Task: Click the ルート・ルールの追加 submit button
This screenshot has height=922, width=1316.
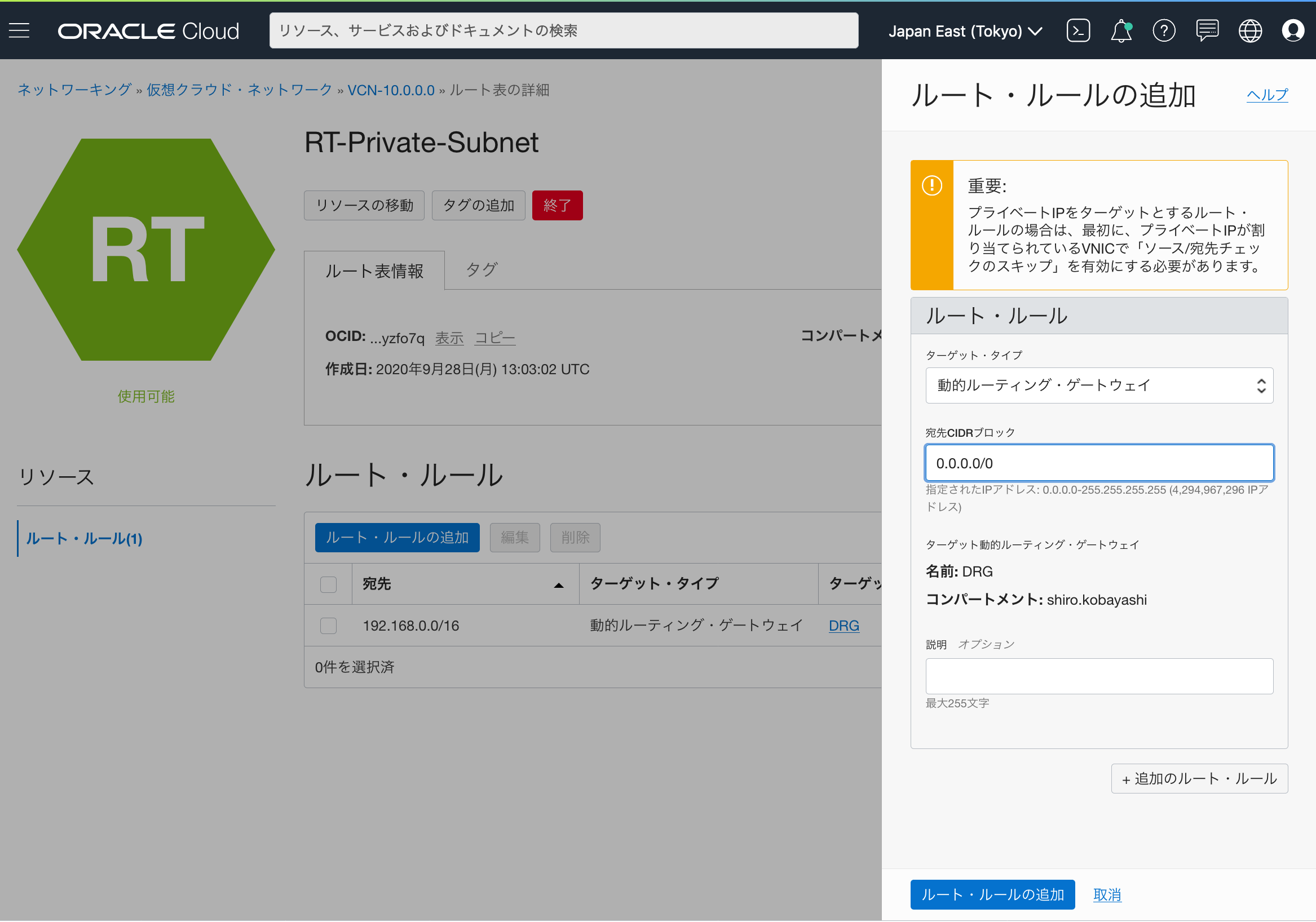Action: point(992,894)
